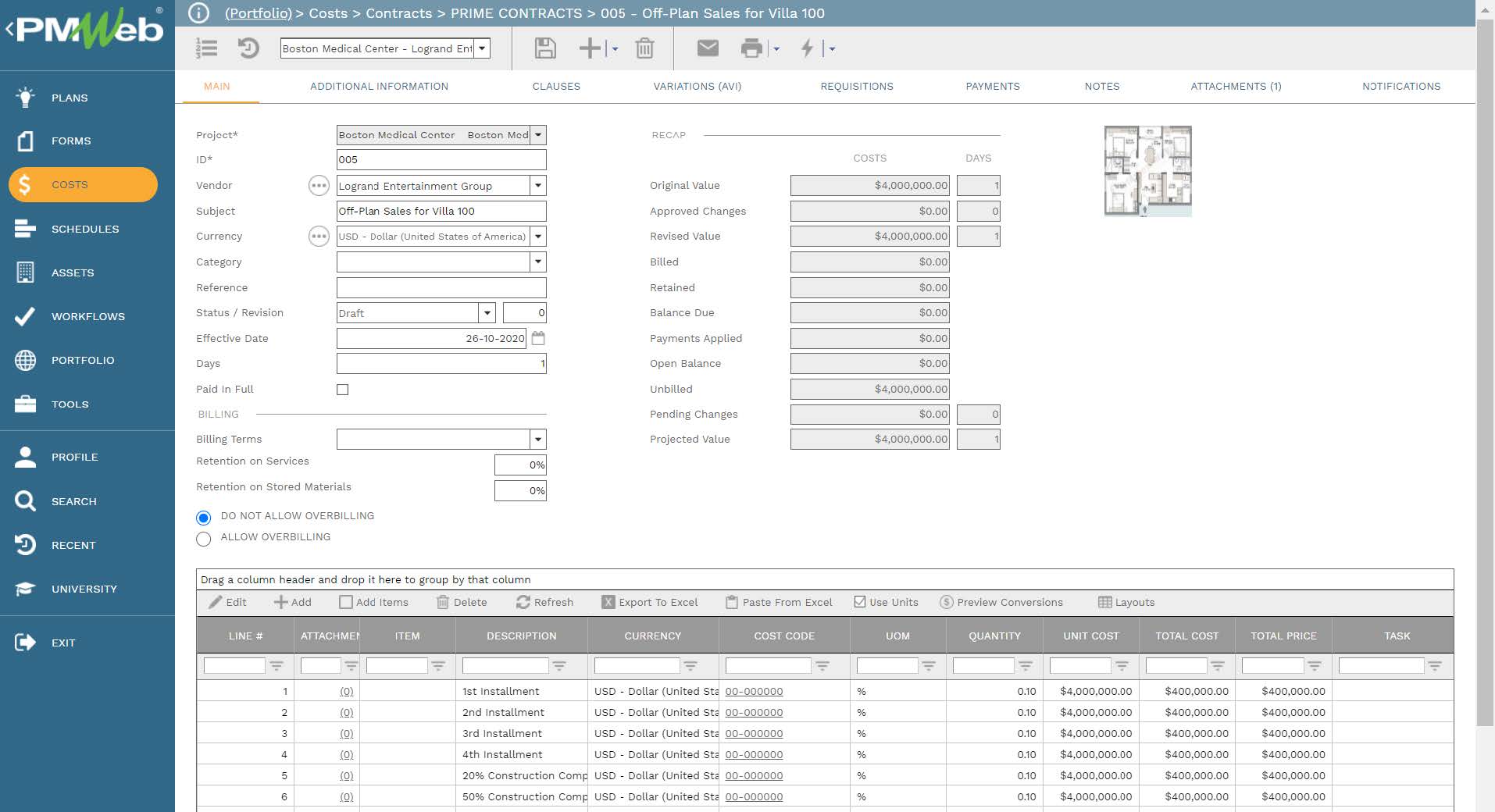Click into the Reference input field

(x=441, y=287)
